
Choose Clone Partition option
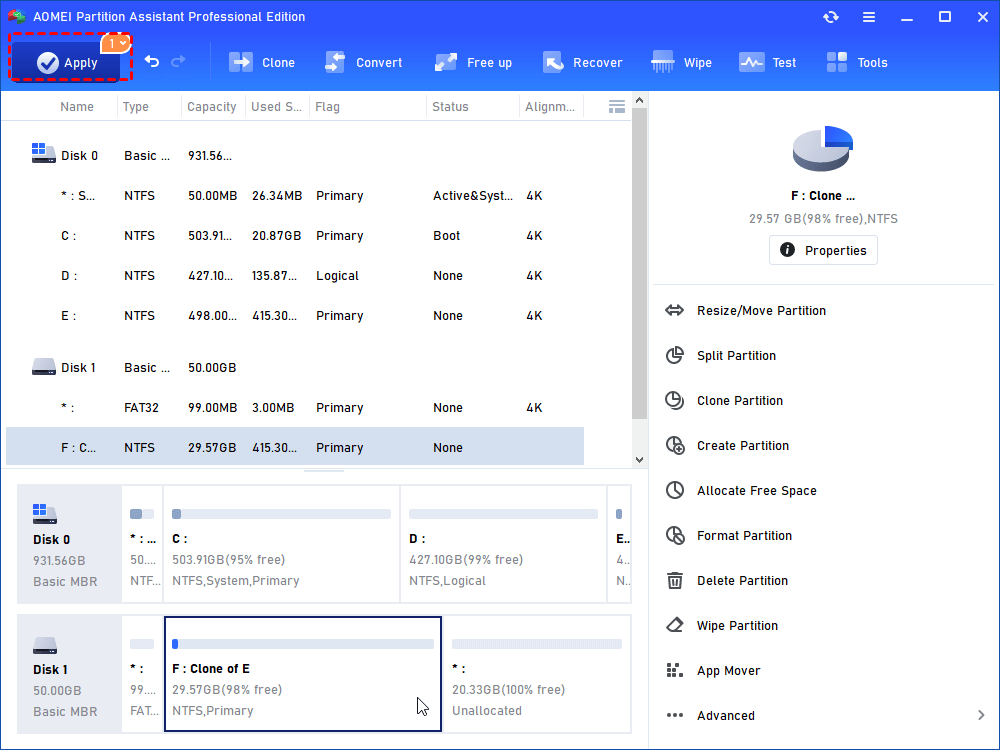[740, 401]
